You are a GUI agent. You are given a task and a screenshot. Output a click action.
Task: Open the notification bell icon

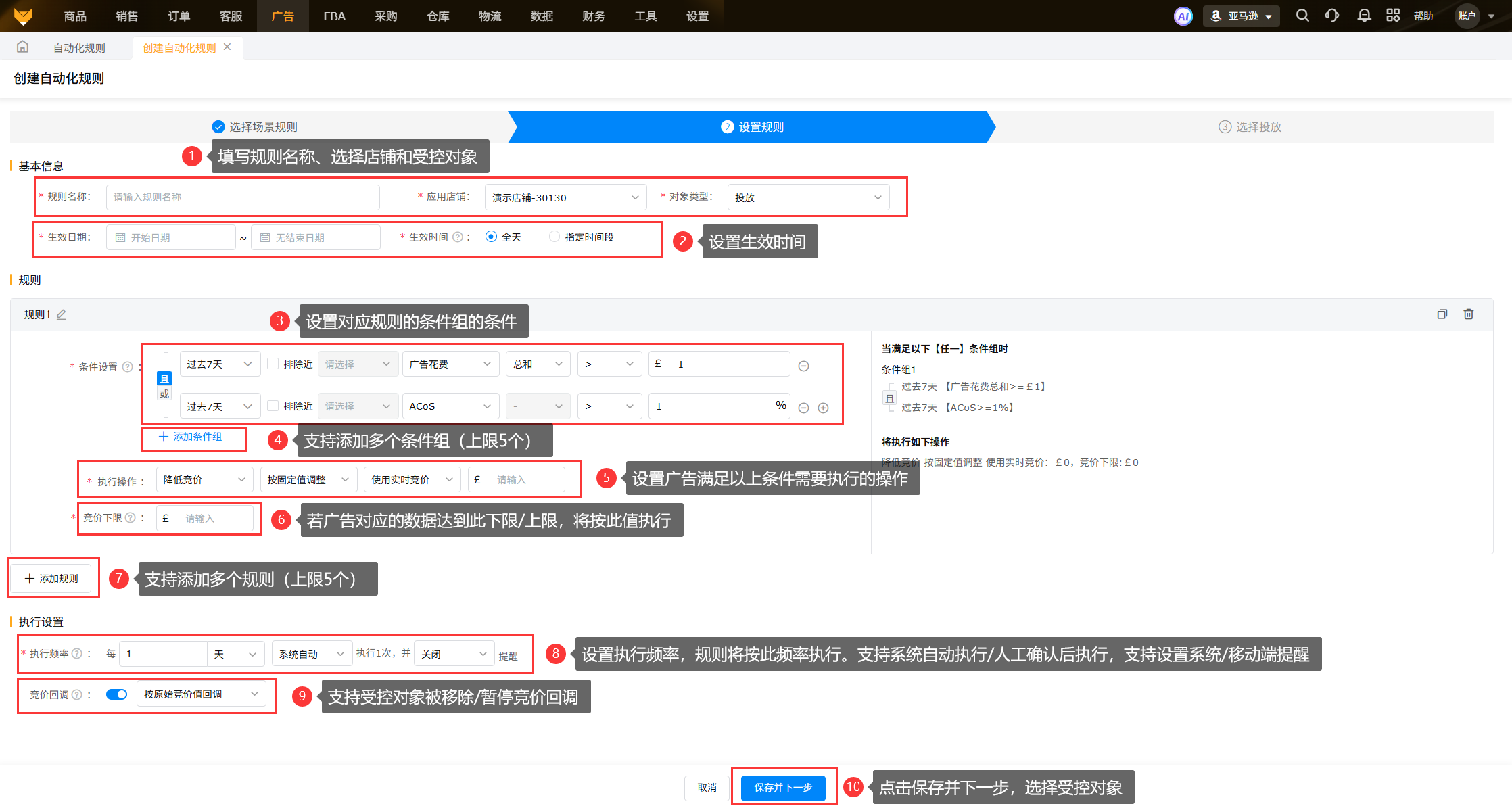[1364, 16]
